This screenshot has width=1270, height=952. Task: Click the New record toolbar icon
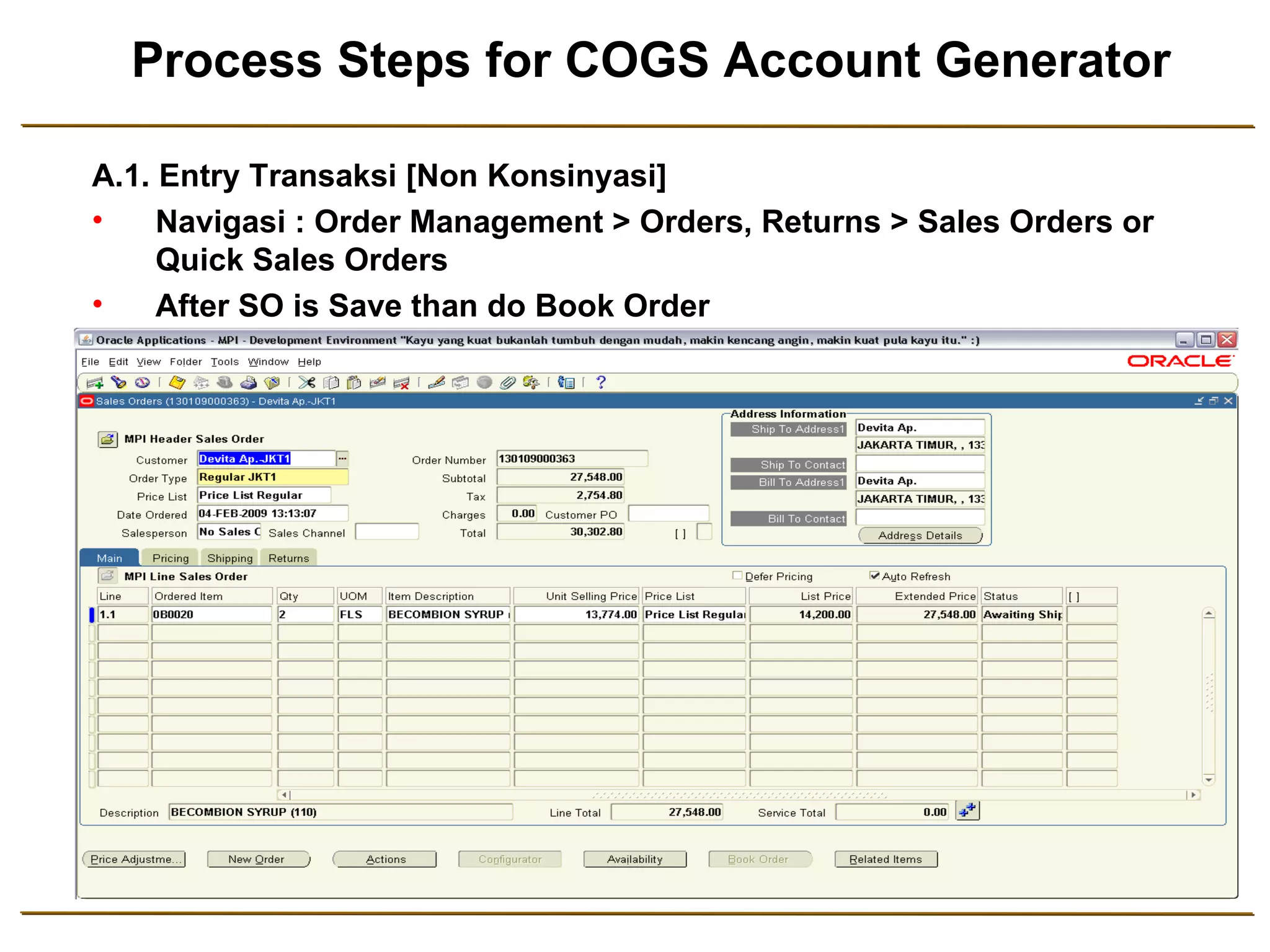click(95, 383)
